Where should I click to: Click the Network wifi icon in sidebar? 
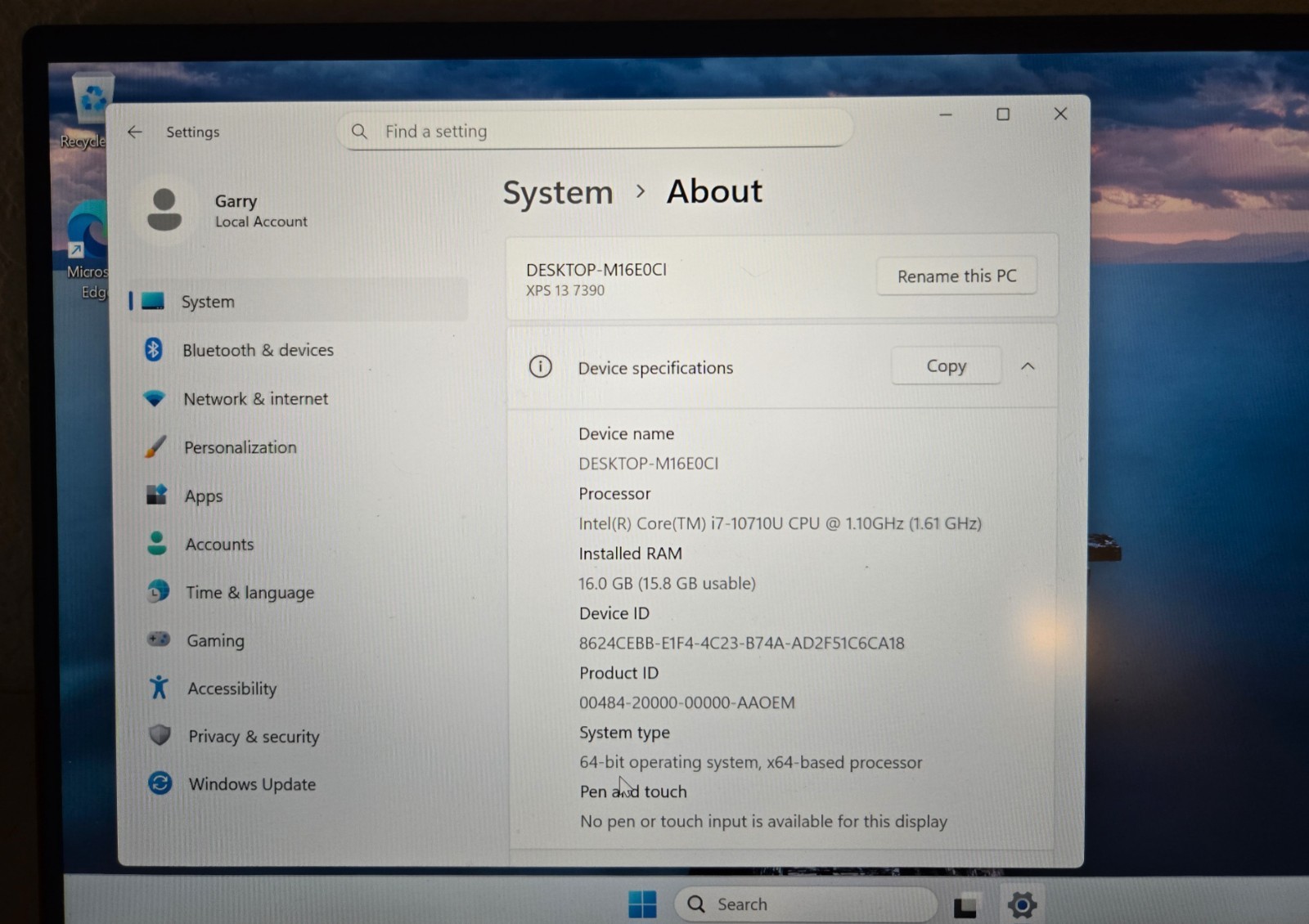pyautogui.click(x=154, y=398)
